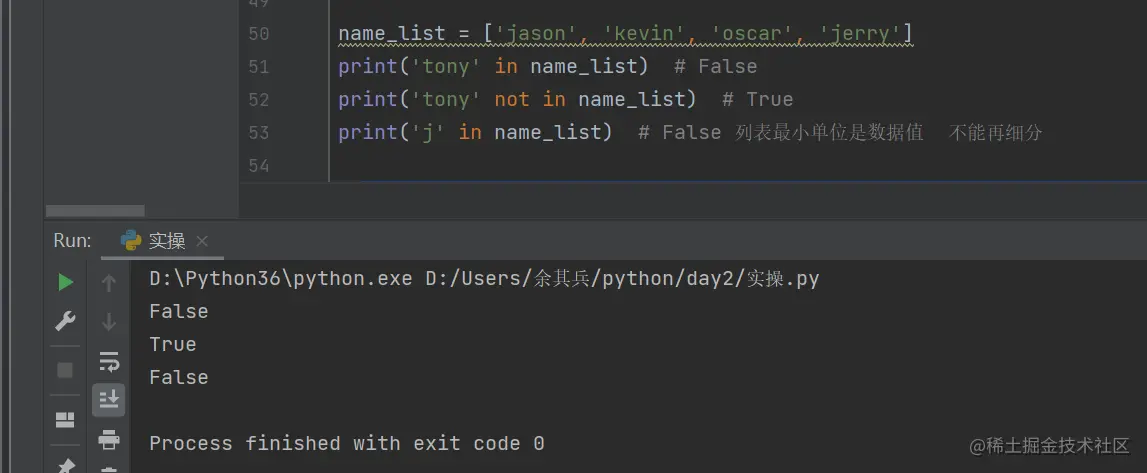Click the Restore Layout icon

pyautogui.click(x=65, y=419)
